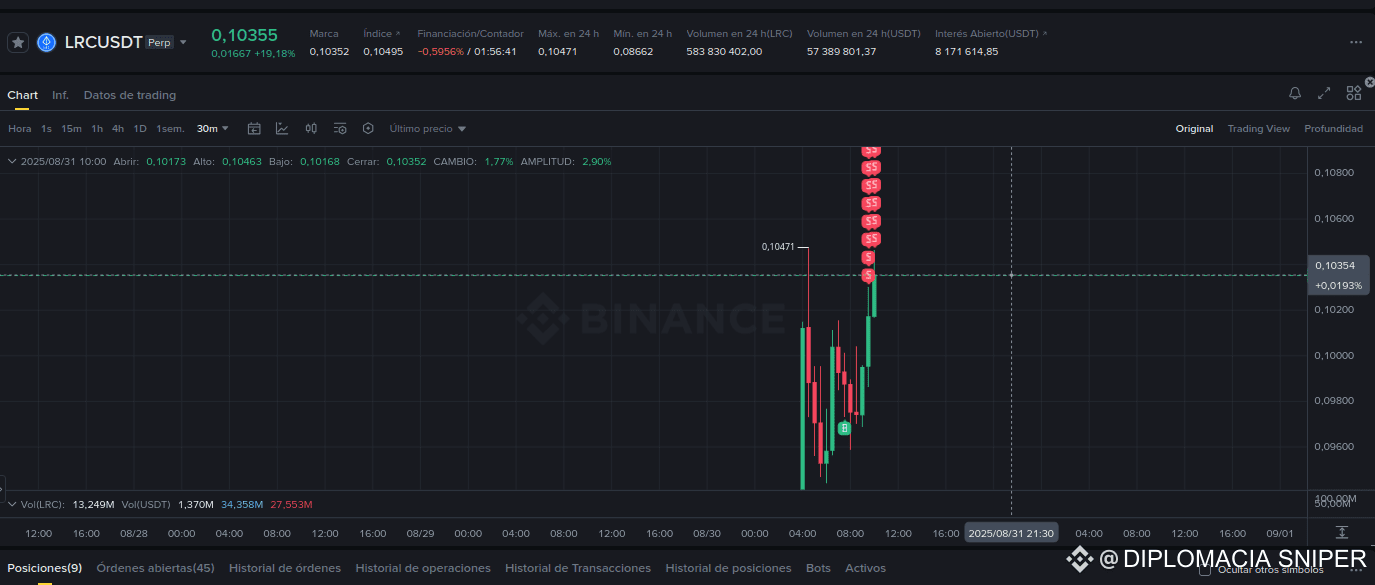
Task: Select the 1s interval
Action: tap(47, 128)
